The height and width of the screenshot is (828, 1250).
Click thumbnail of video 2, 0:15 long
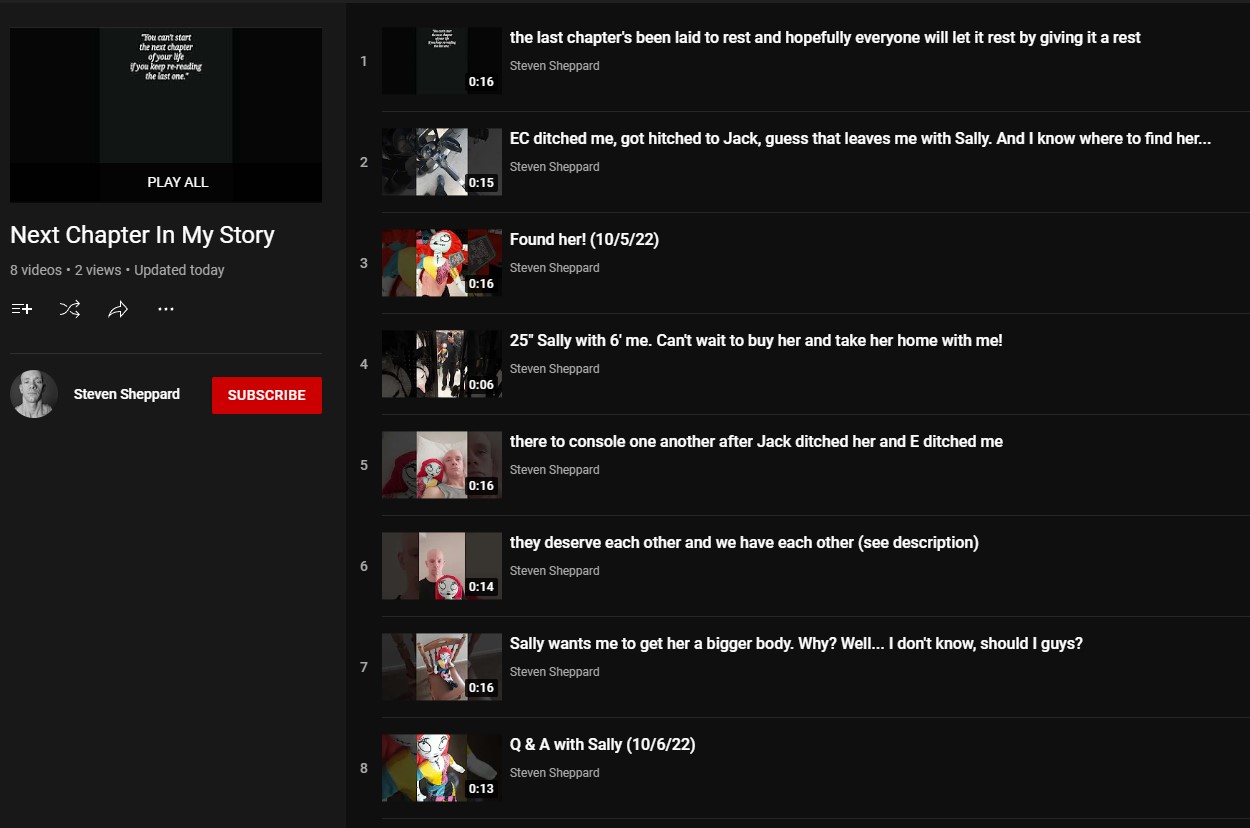point(442,162)
